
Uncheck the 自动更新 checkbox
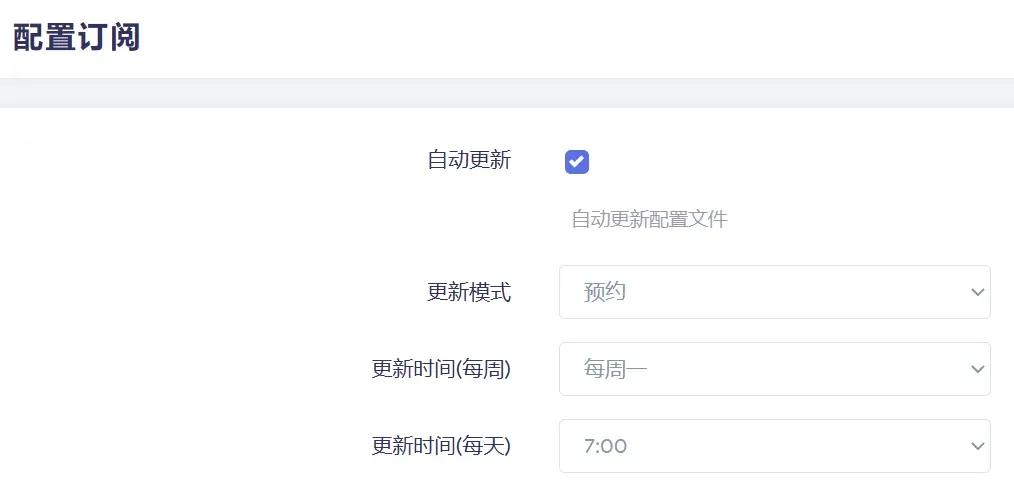[x=577, y=162]
